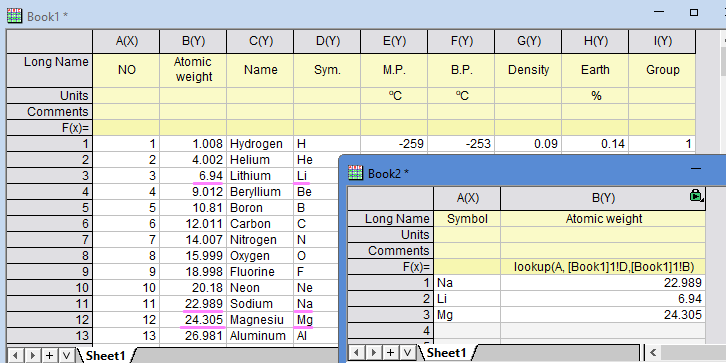Select the Sheet1 tab in Book2
Viewport: 726px width, 363px height.
click(x=447, y=352)
